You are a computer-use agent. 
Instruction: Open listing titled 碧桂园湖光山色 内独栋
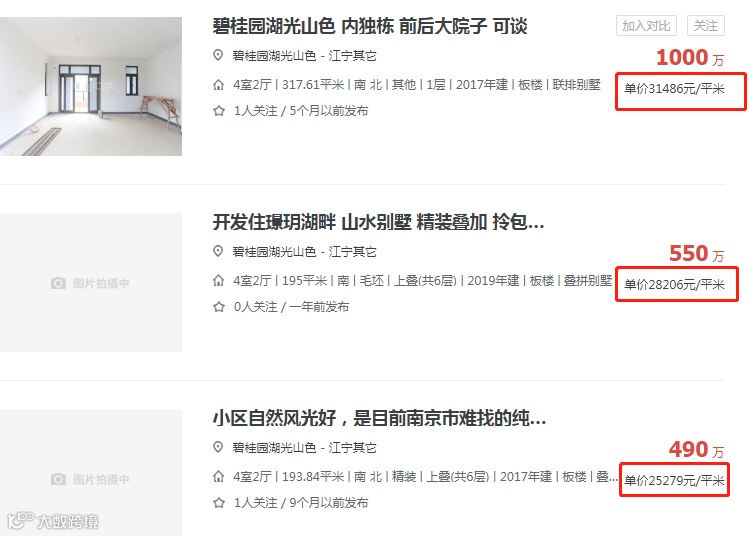pos(370,26)
